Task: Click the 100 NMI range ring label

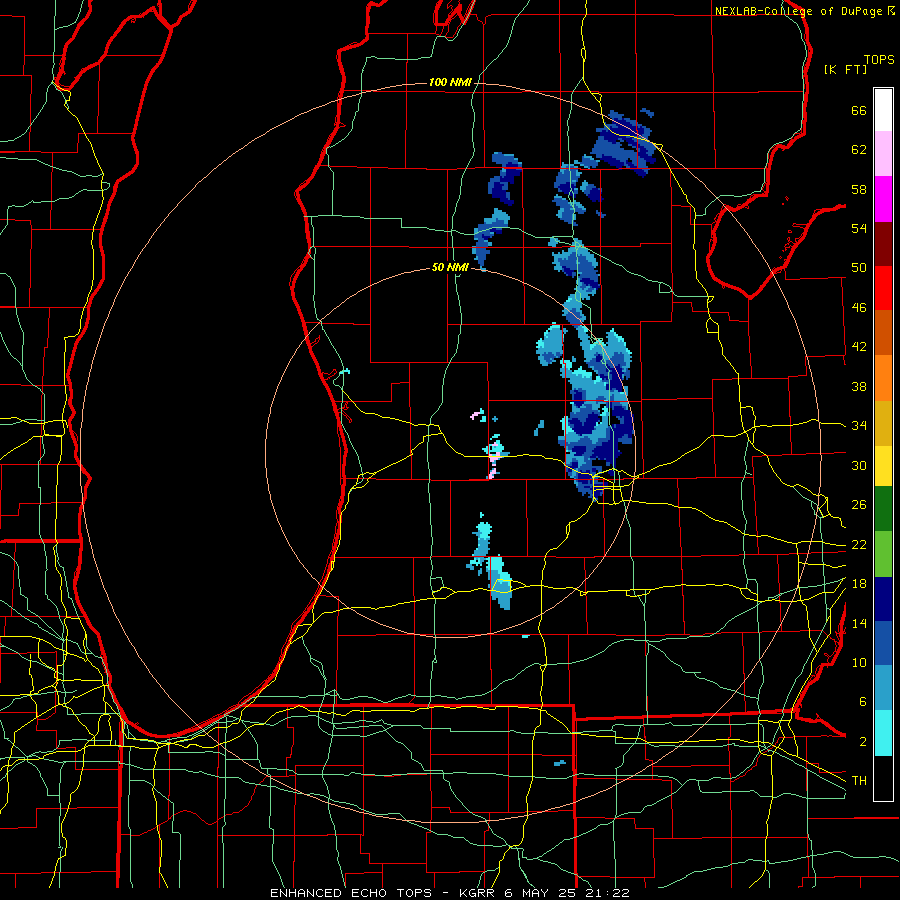Action: pyautogui.click(x=450, y=82)
